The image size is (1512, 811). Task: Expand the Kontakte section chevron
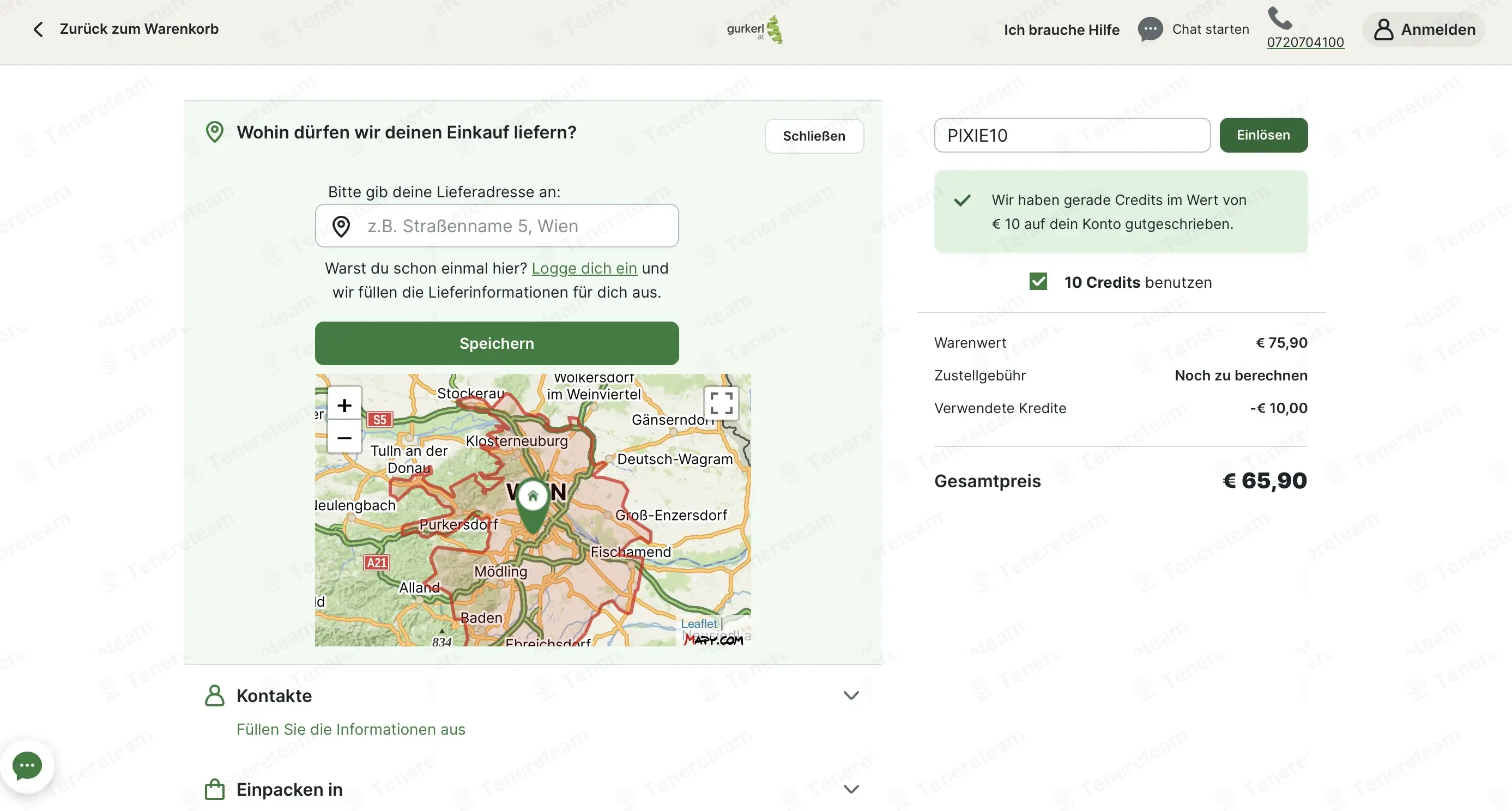850,695
